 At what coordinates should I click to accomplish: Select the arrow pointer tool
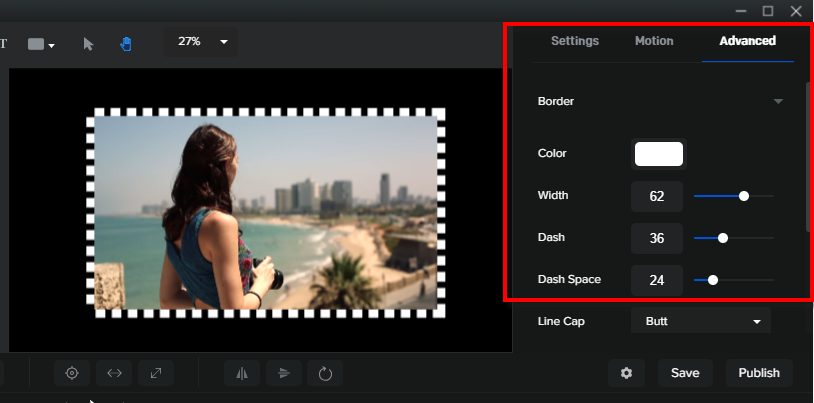pyautogui.click(x=88, y=44)
